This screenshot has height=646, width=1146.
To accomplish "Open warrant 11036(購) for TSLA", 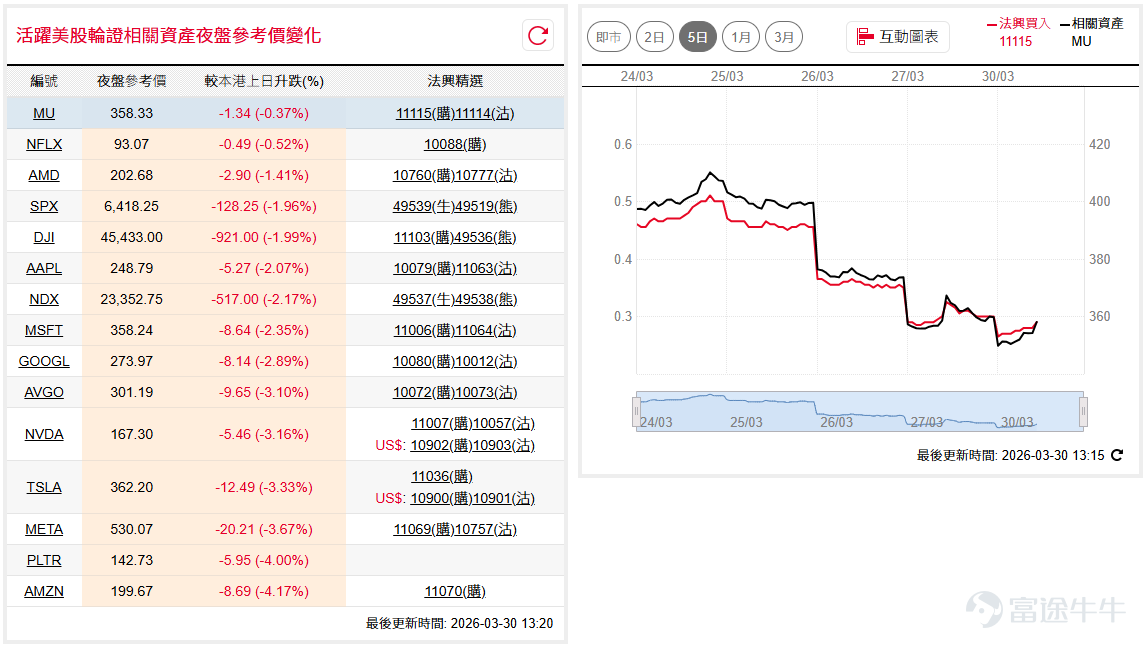I will [x=442, y=476].
